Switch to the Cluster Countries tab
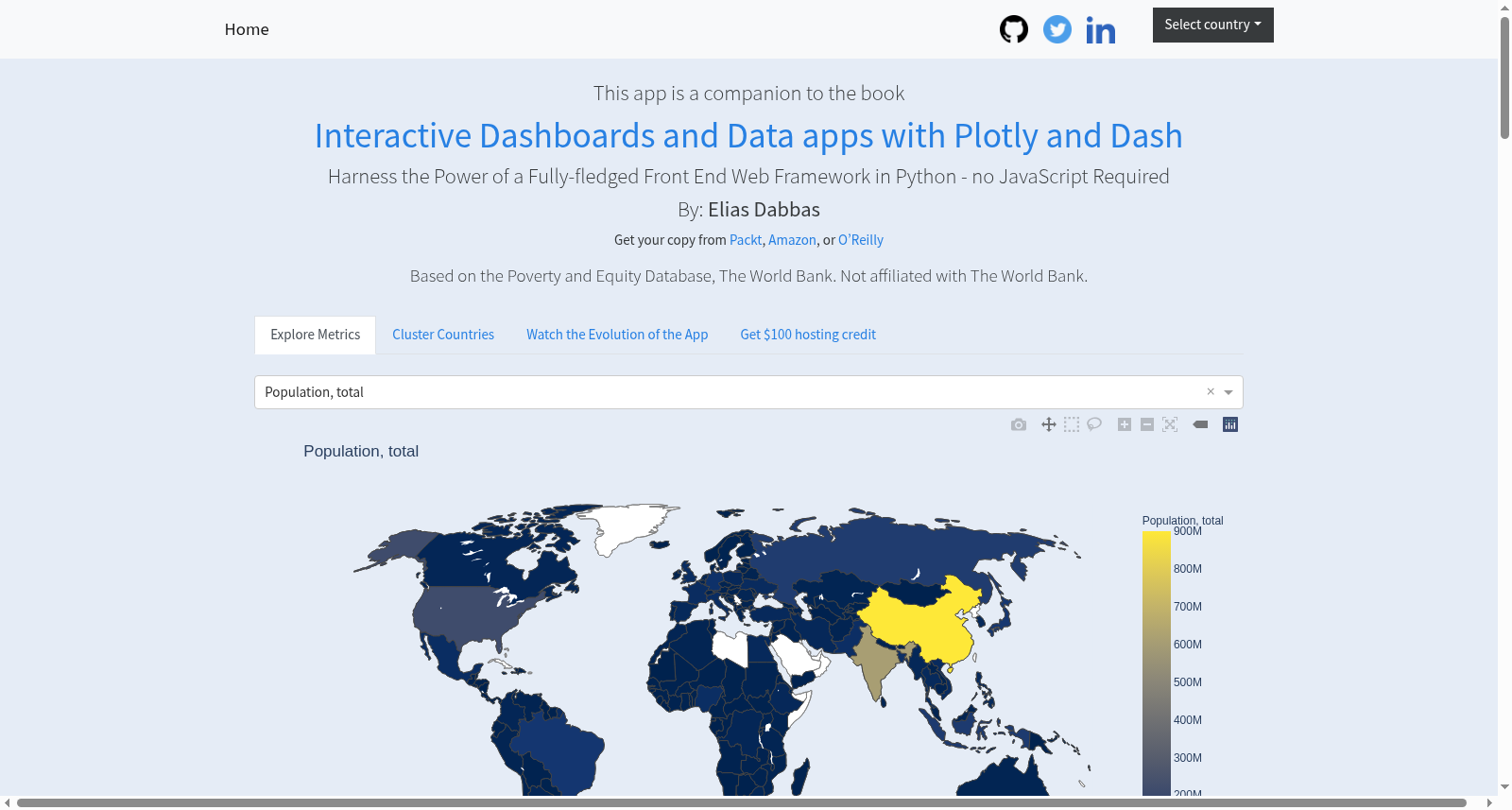Image resolution: width=1512 pixels, height=810 pixels. pyautogui.click(x=443, y=335)
